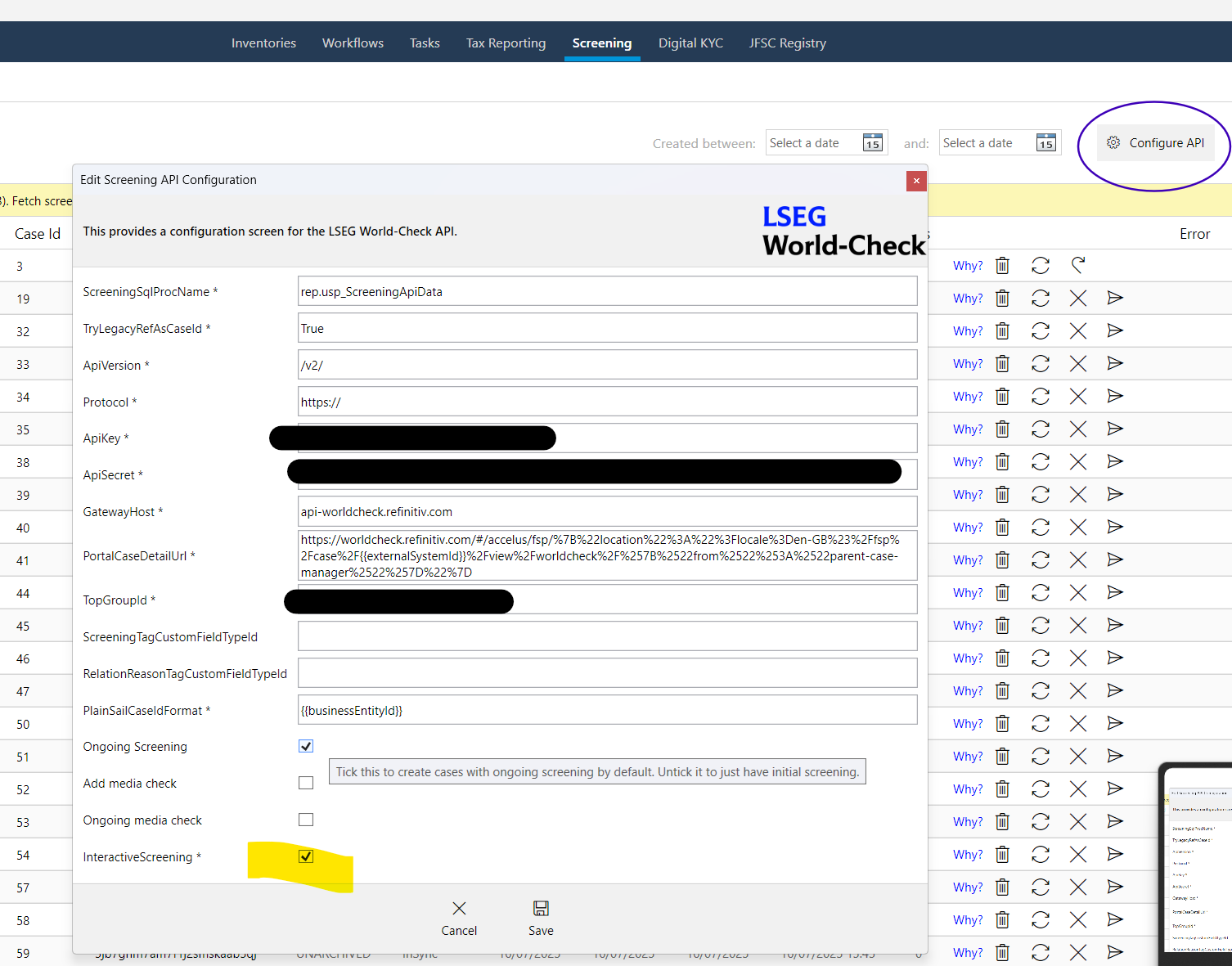Refresh case 58 with sync icon

click(1041, 920)
